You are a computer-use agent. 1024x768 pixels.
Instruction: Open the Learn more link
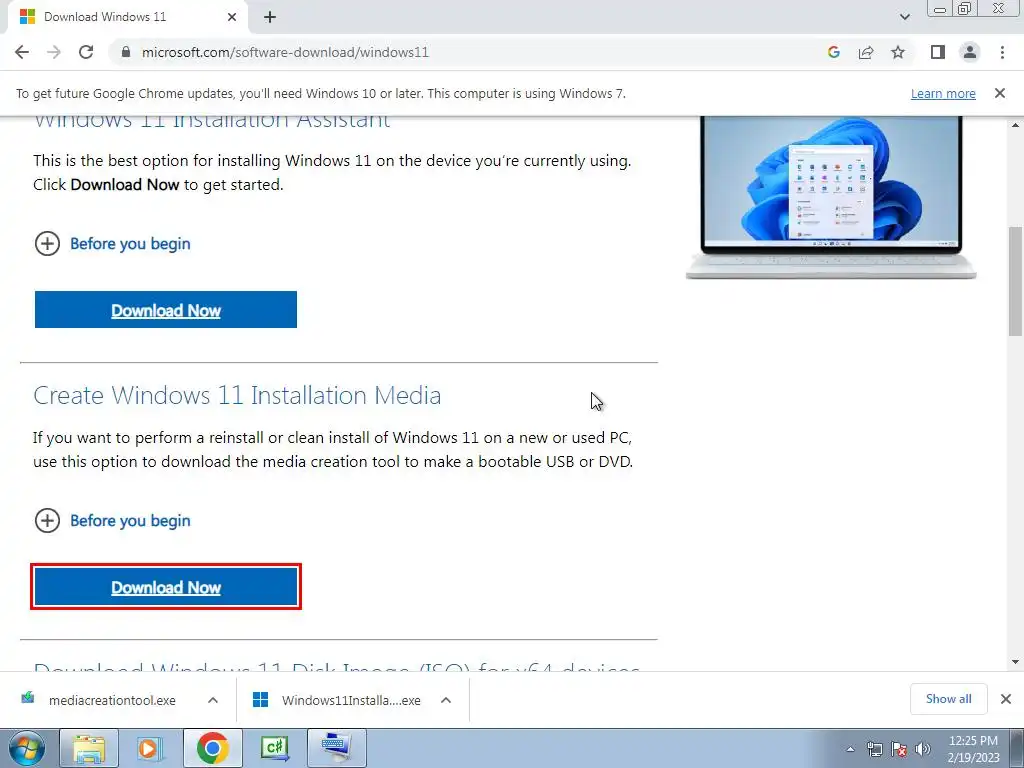point(943,93)
